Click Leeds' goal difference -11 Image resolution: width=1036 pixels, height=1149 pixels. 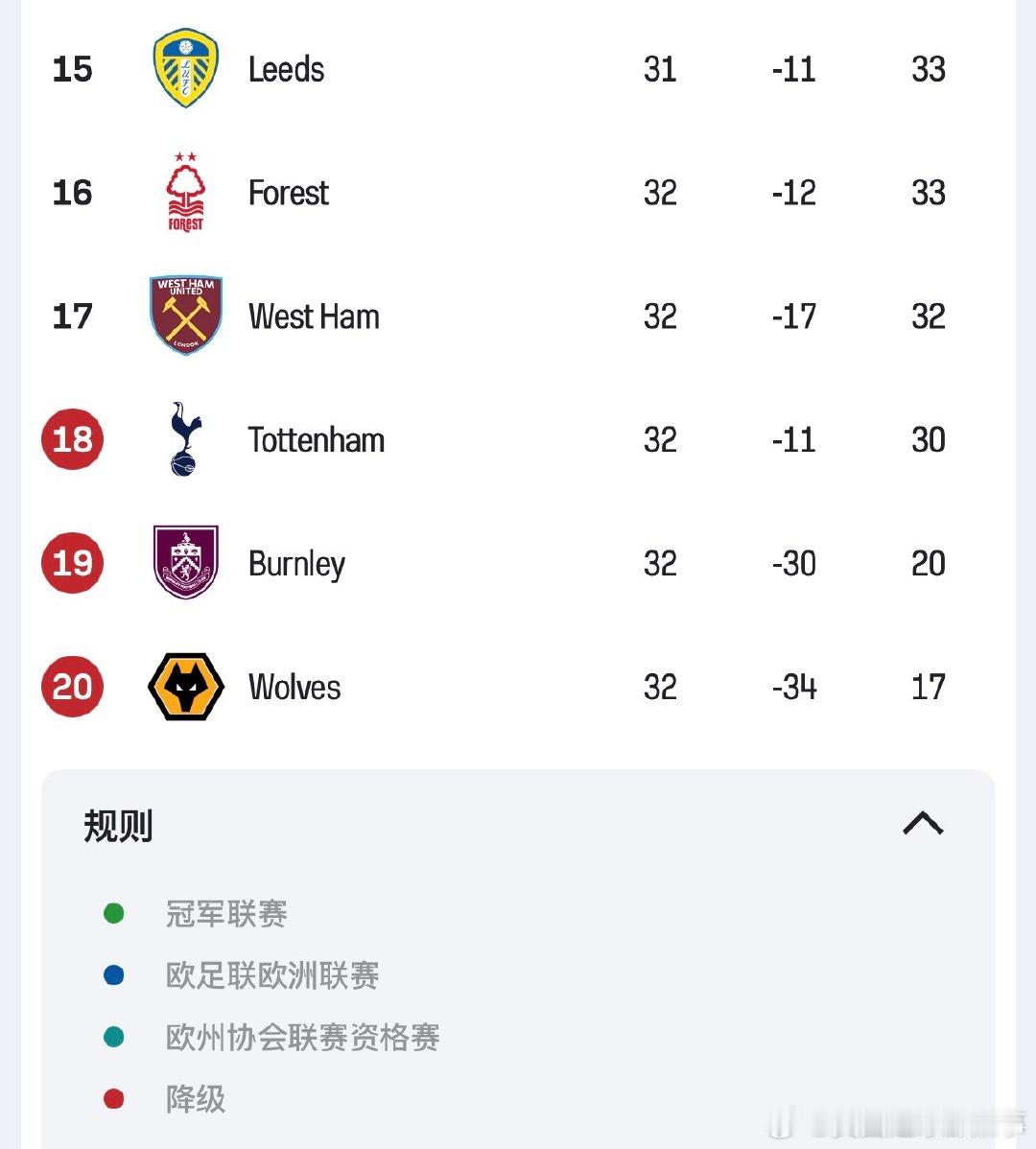(793, 69)
